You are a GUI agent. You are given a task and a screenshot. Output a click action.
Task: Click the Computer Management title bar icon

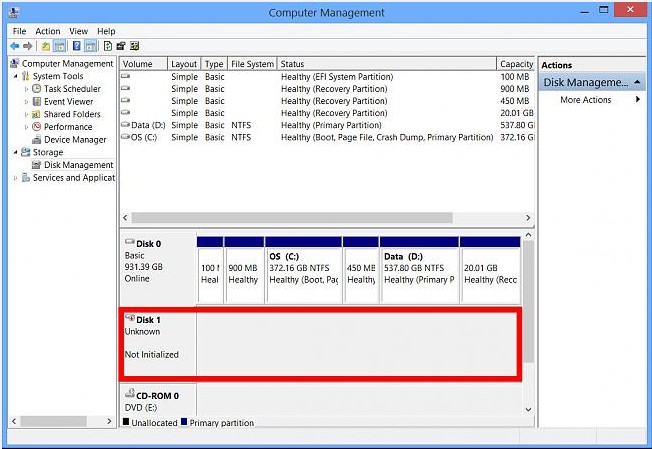14,12
